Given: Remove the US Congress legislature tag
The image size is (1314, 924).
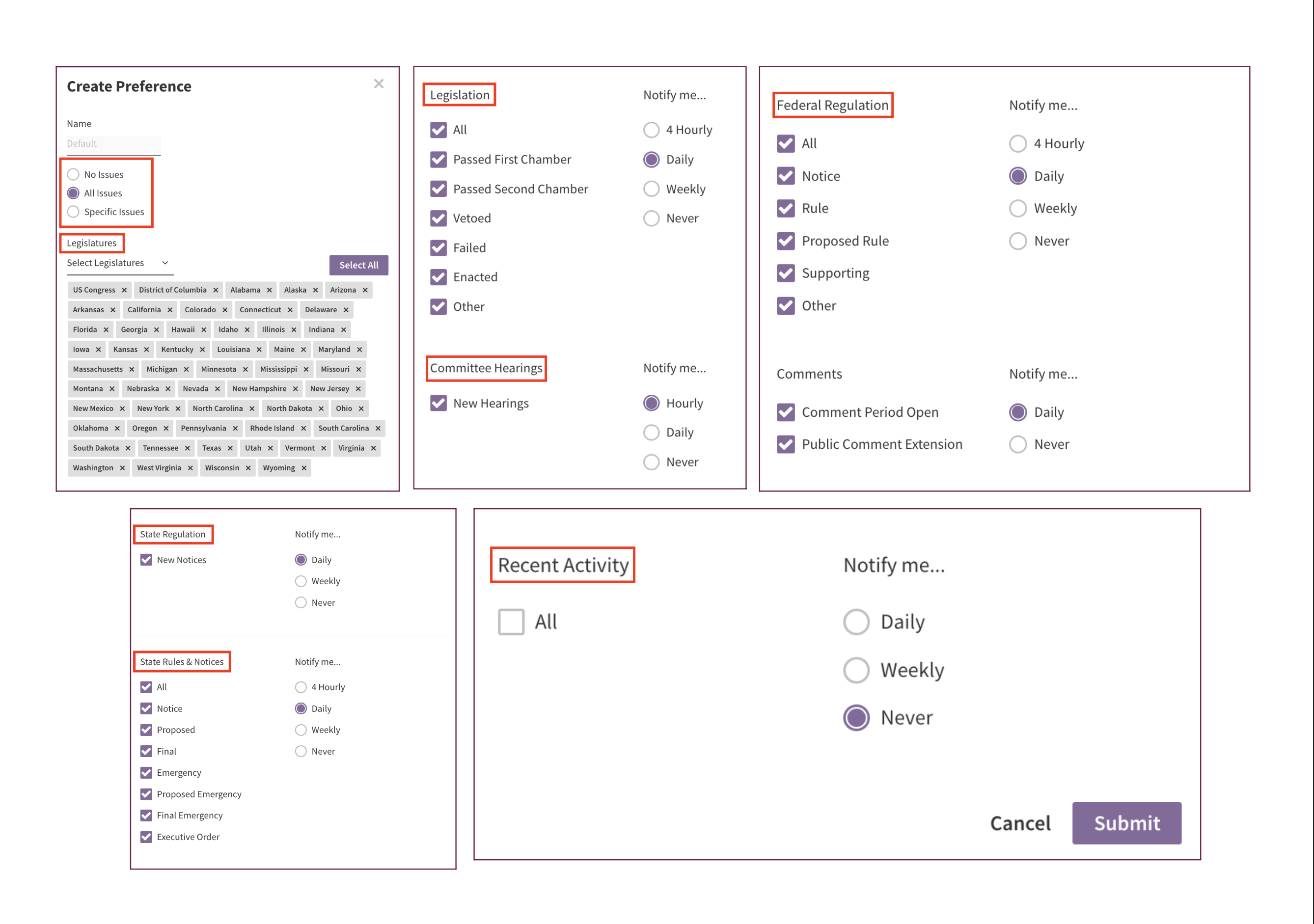Looking at the screenshot, I should [124, 290].
